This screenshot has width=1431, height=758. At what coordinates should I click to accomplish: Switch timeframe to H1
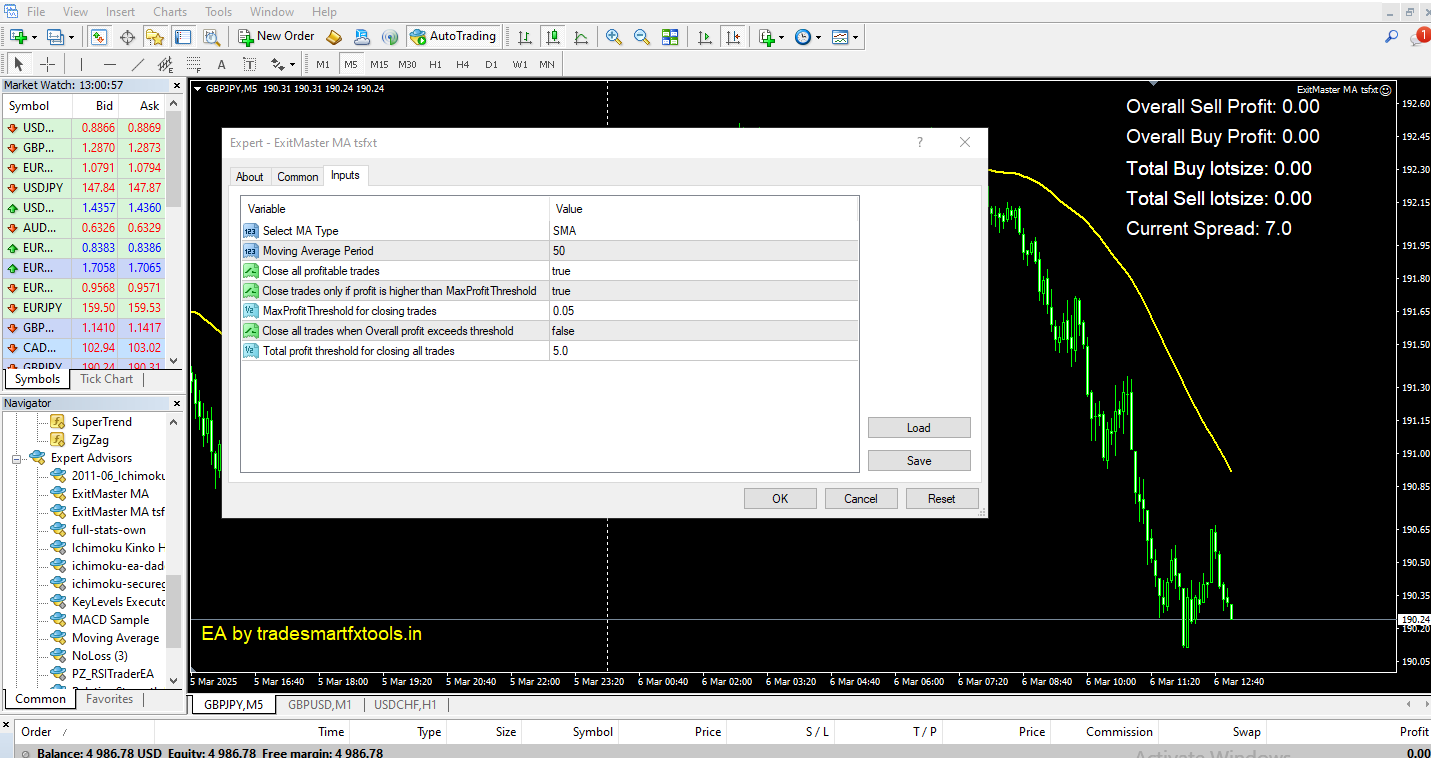tap(435, 64)
